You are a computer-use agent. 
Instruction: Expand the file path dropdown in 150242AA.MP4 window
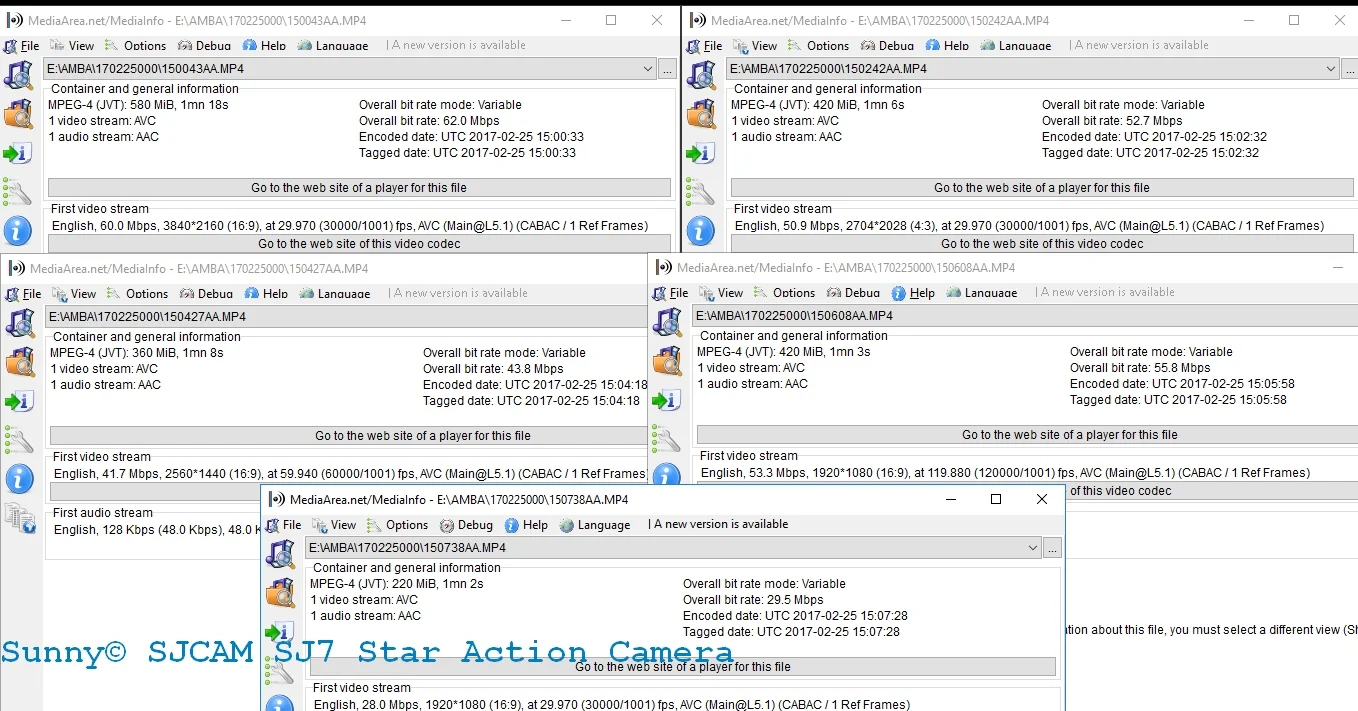1331,69
